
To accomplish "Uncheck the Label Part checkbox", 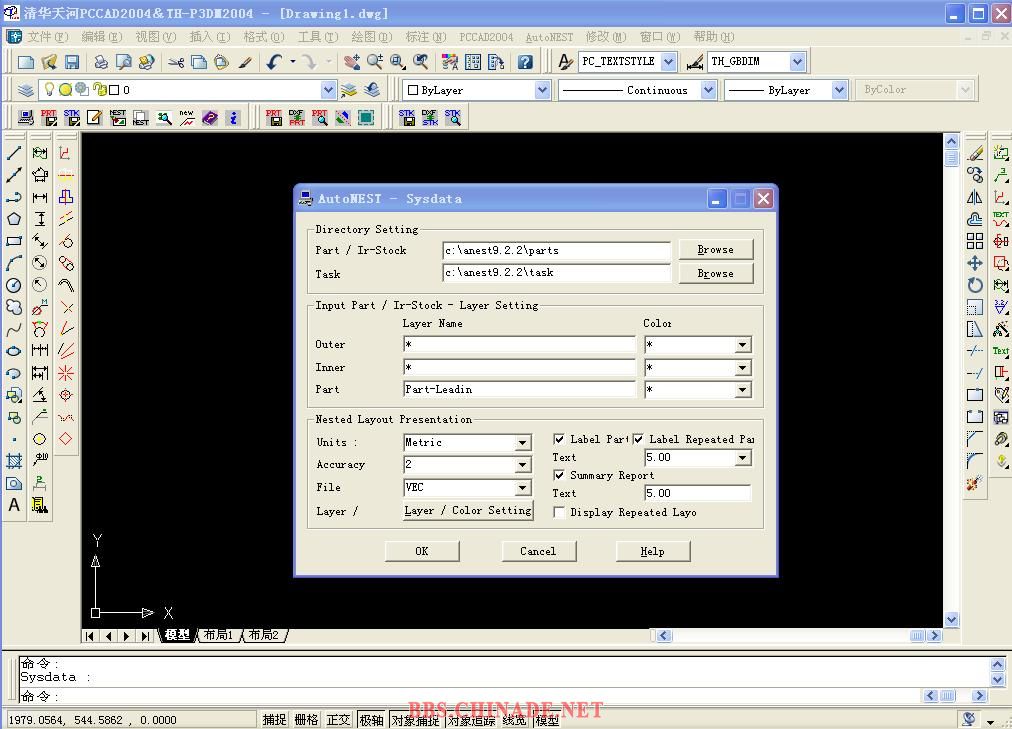I will 559,439.
